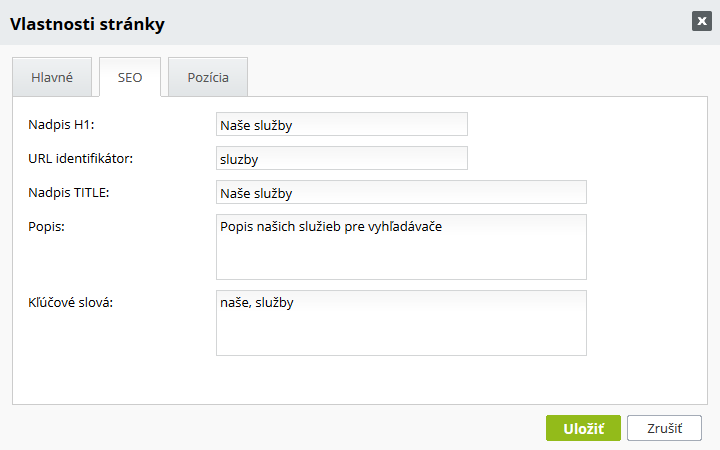Image resolution: width=720 pixels, height=450 pixels.
Task: Focus the URL identifikátor field
Action: point(341,158)
